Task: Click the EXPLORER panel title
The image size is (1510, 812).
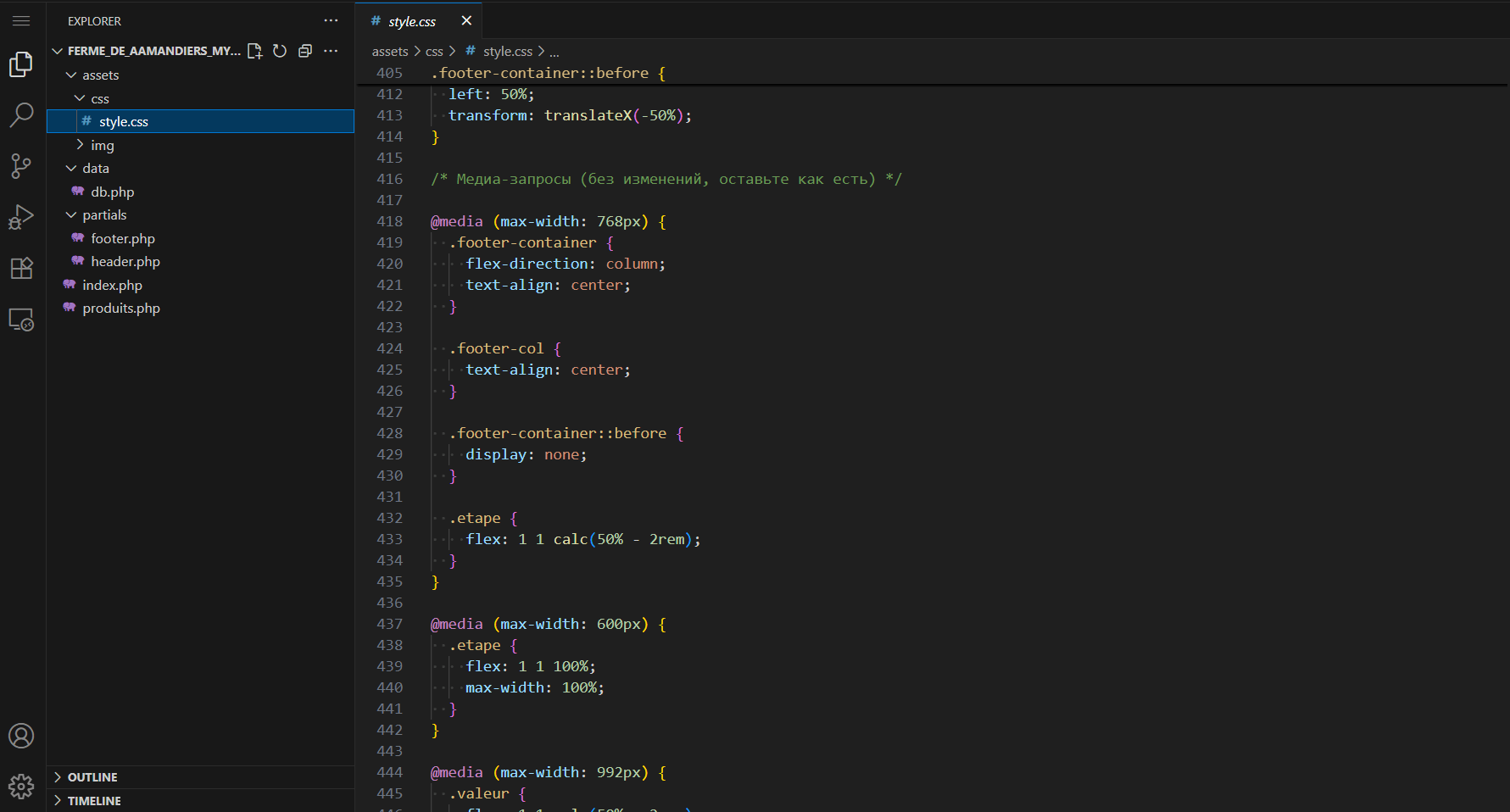Action: 94,21
